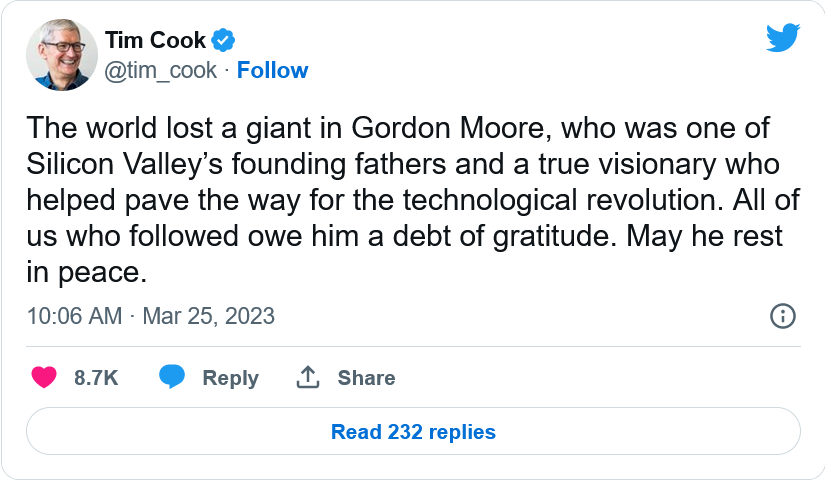Image resolution: width=825 pixels, height=480 pixels.
Task: Click the share arrow icon
Action: [x=307, y=377]
